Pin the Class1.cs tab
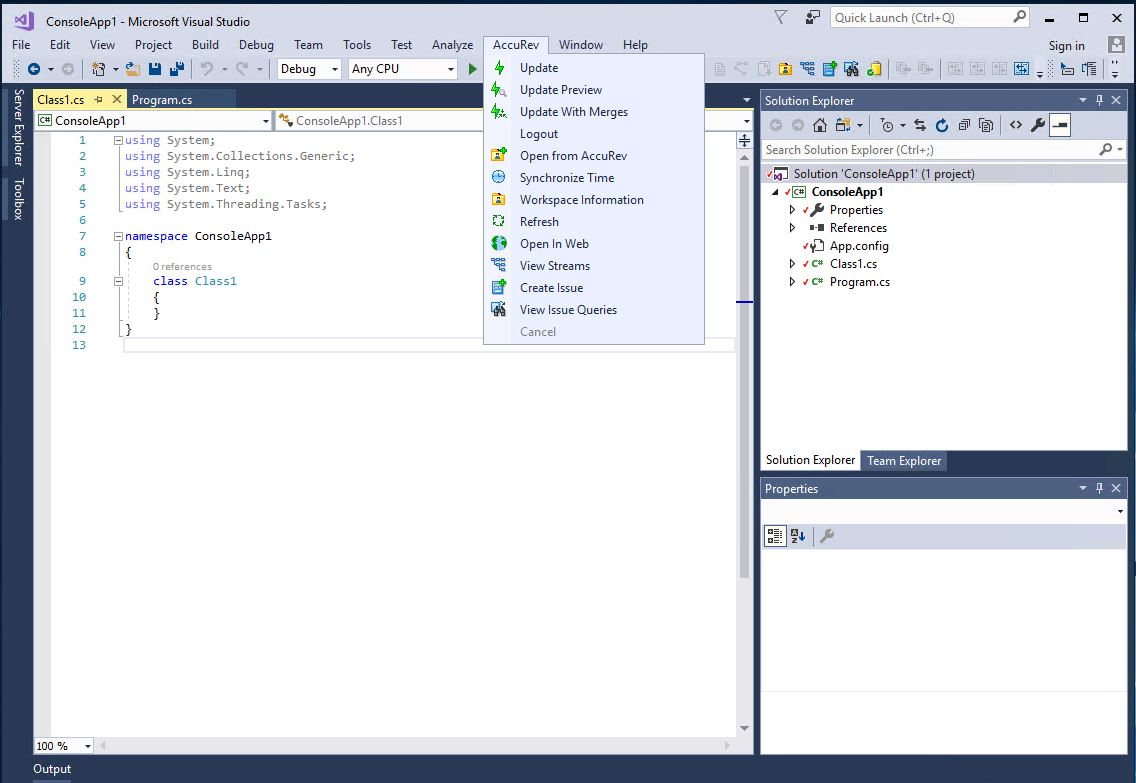The width and height of the screenshot is (1136, 783). (99, 99)
